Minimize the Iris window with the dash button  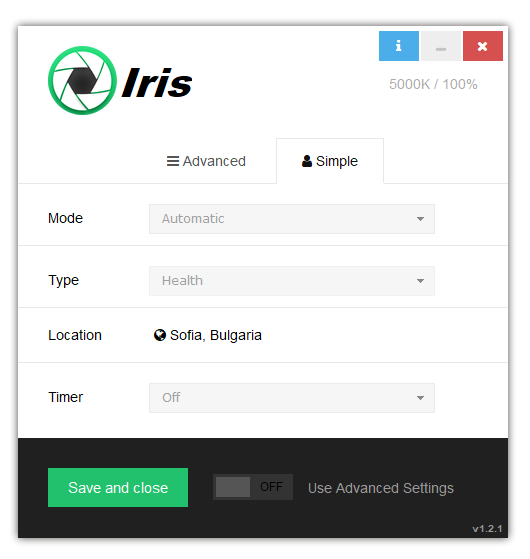coord(441,46)
